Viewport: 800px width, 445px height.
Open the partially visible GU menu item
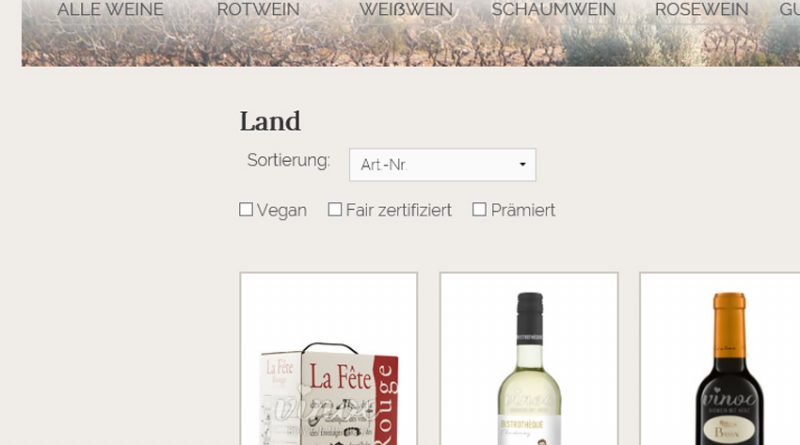tap(789, 9)
